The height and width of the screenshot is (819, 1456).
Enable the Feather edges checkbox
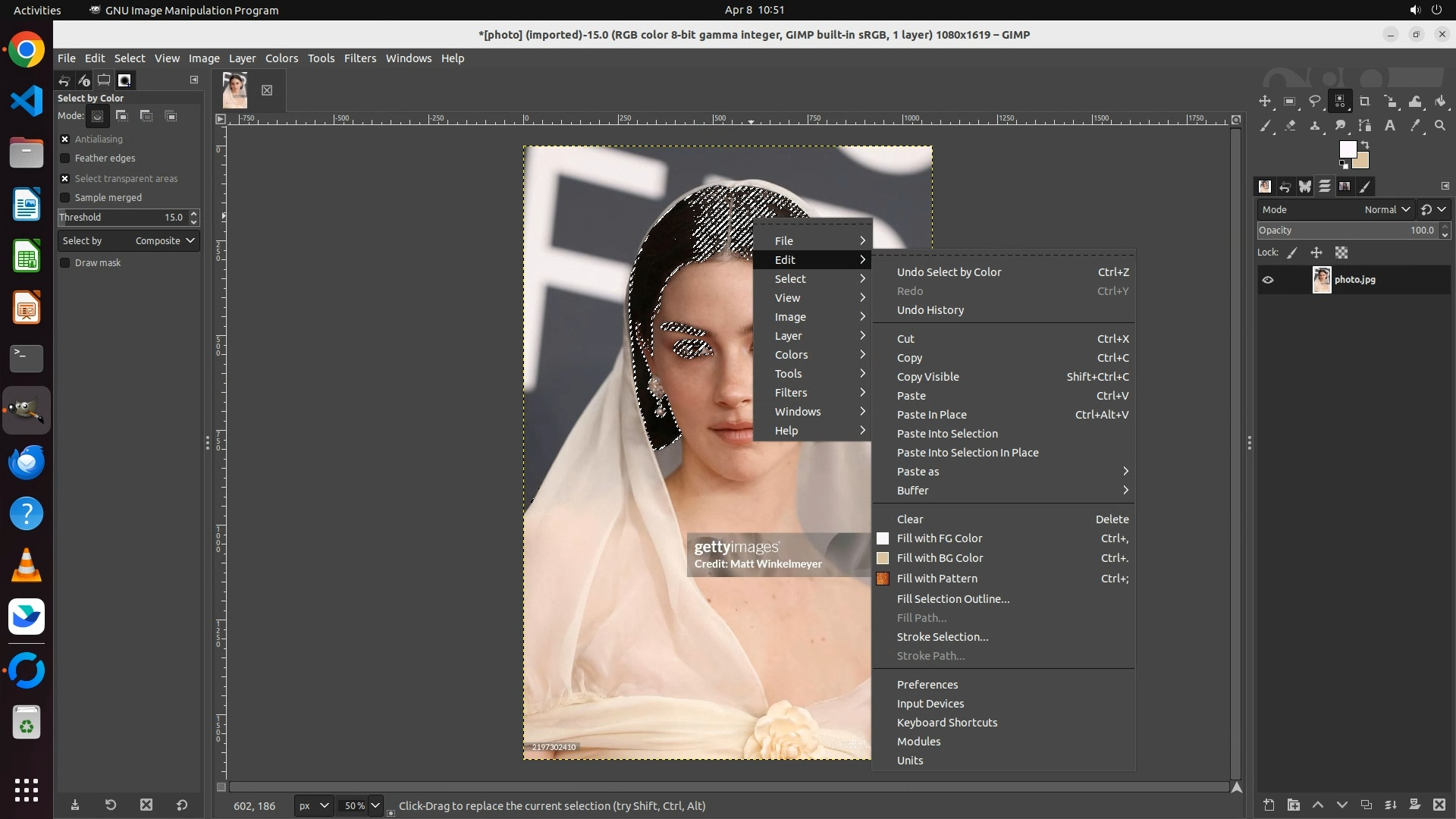pyautogui.click(x=65, y=158)
